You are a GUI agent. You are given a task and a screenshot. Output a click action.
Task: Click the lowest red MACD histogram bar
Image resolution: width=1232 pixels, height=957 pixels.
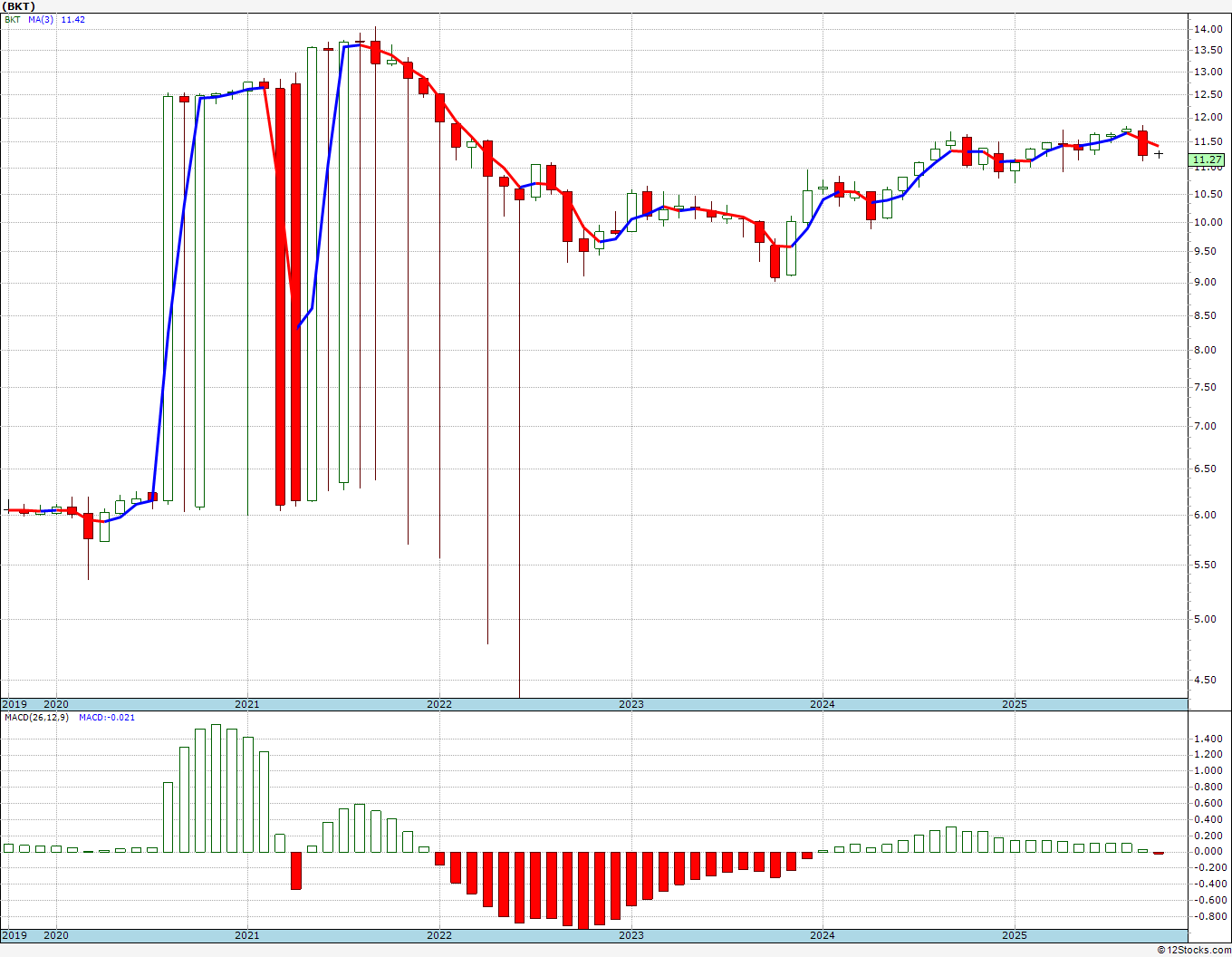pos(583,890)
